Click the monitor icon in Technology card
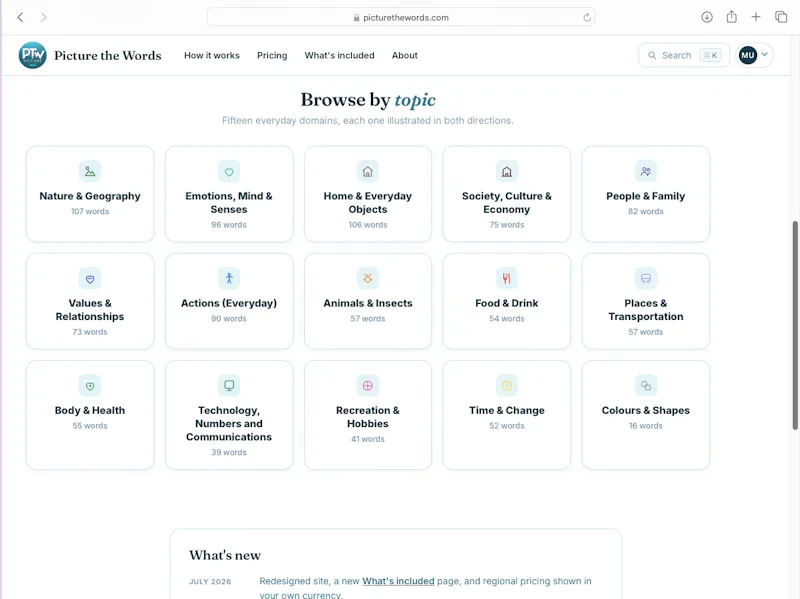The height and width of the screenshot is (599, 800). coord(229,386)
